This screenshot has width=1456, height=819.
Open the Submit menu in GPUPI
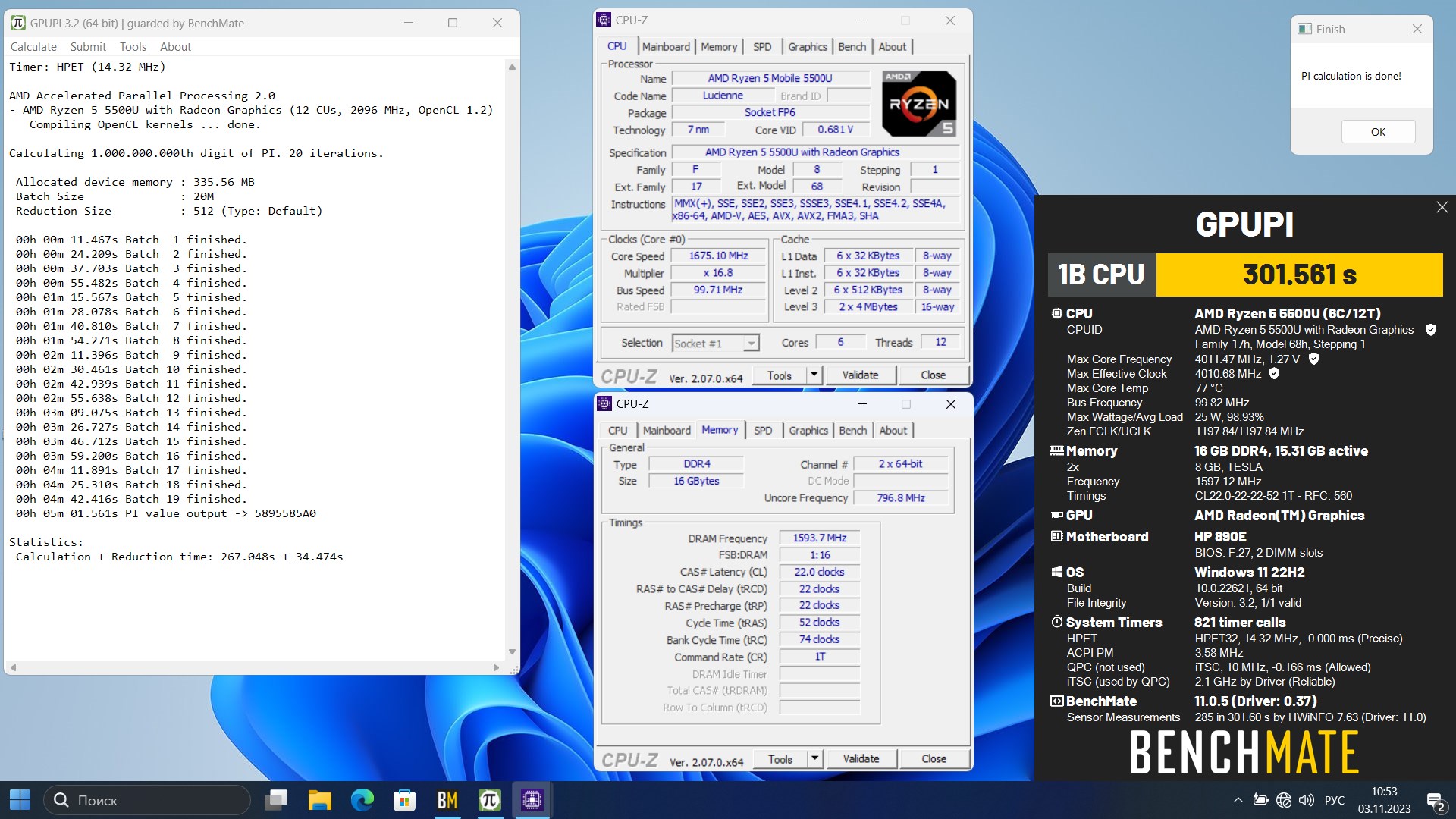88,46
